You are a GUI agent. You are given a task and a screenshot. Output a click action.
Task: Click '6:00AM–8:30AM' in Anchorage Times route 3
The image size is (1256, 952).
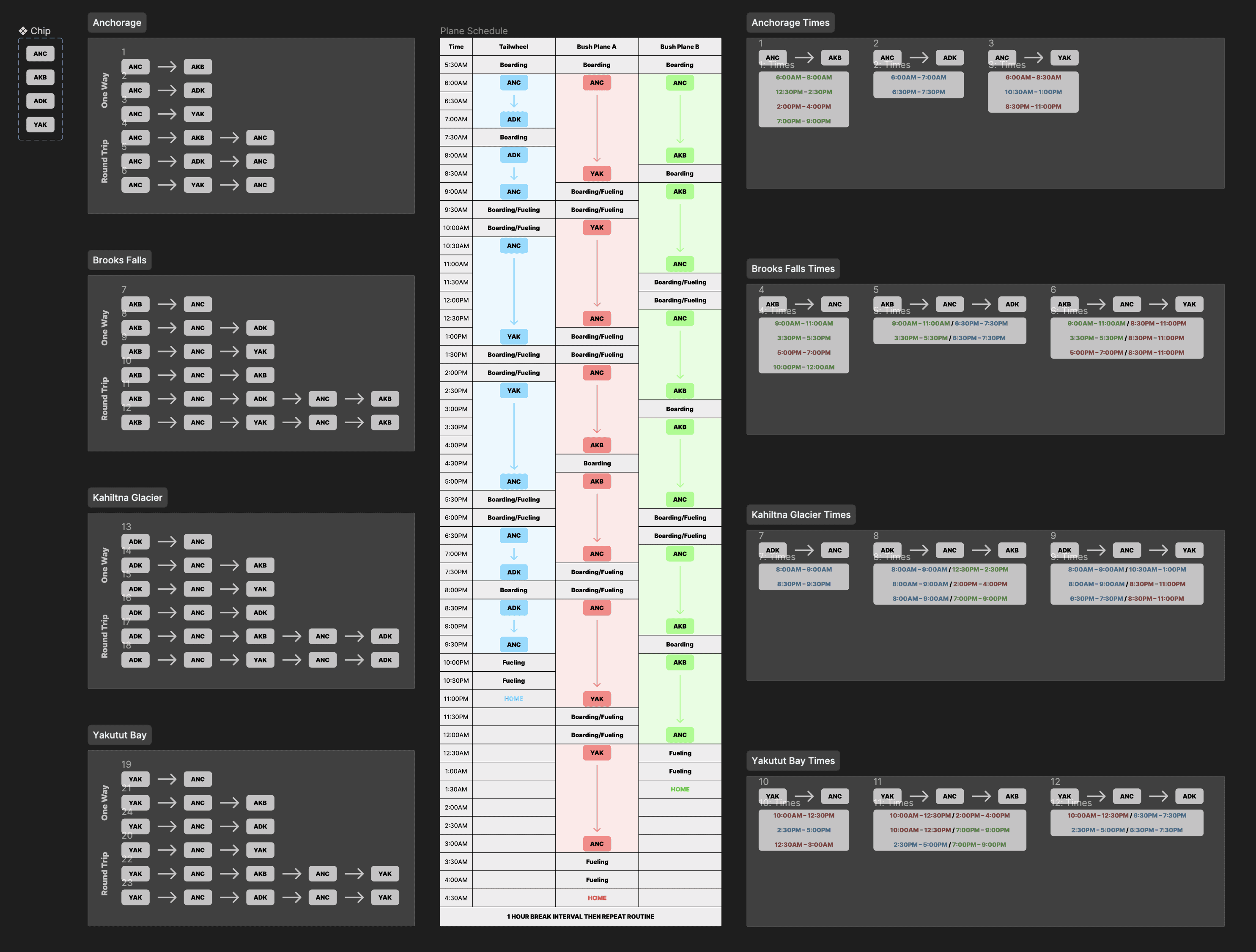coord(1033,77)
